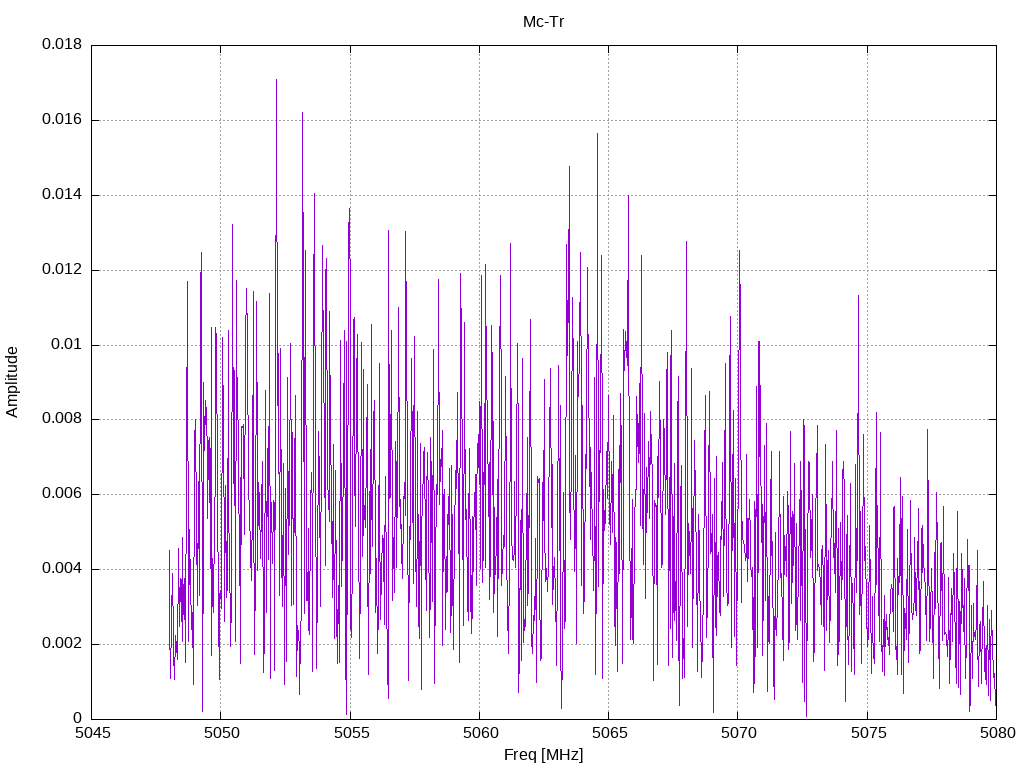Click the 0.016 y-axis tick label

click(x=62, y=119)
